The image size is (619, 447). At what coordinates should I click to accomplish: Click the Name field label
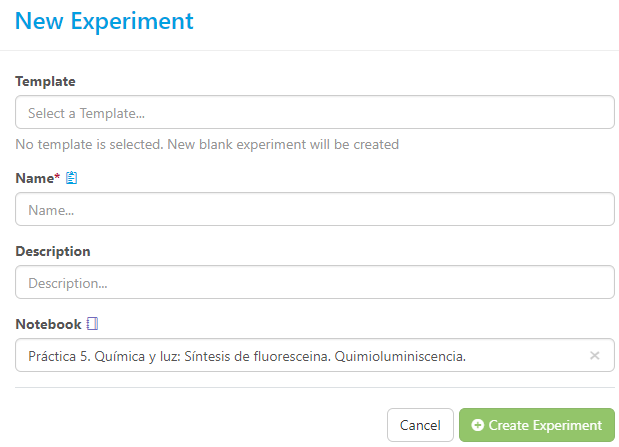click(x=35, y=178)
